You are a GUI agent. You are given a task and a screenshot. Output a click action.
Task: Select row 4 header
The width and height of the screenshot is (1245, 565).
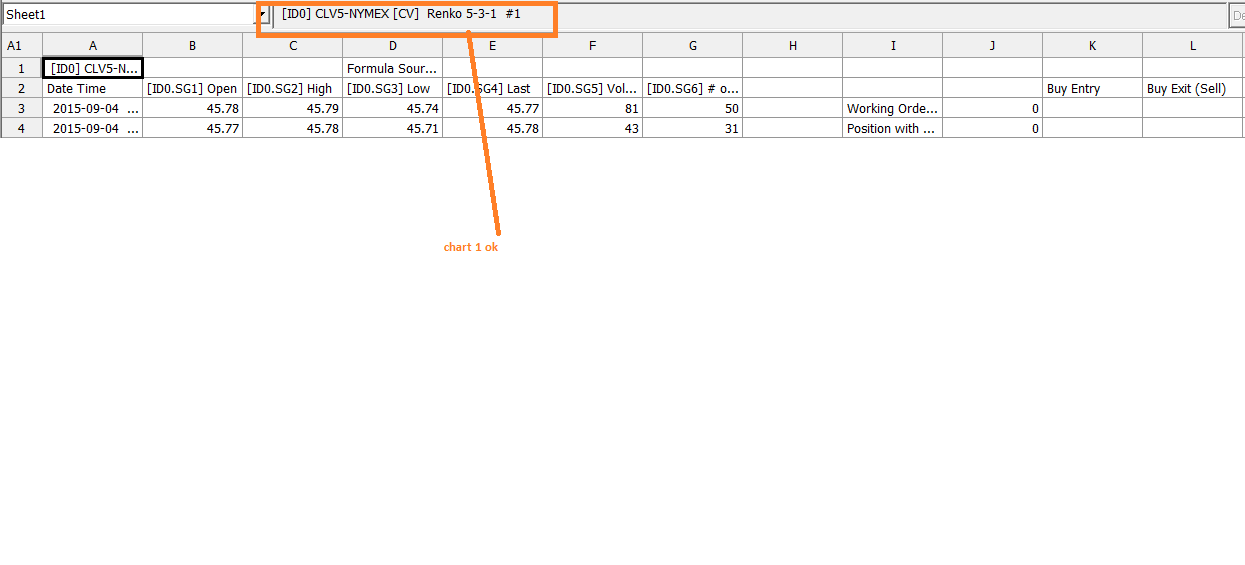pos(21,128)
